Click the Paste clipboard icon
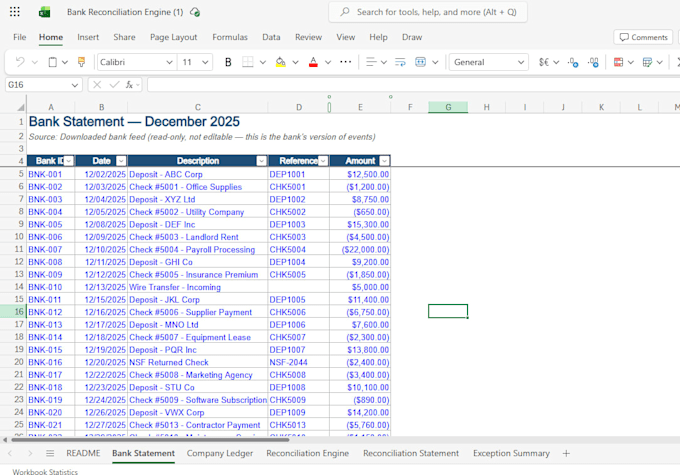The height and width of the screenshot is (475, 680). (52, 62)
